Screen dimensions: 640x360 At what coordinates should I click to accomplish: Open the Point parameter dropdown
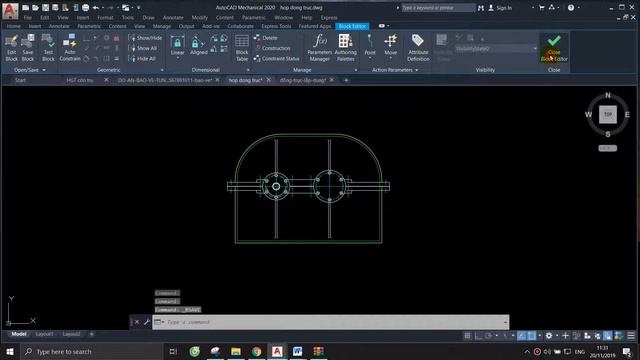(370, 58)
